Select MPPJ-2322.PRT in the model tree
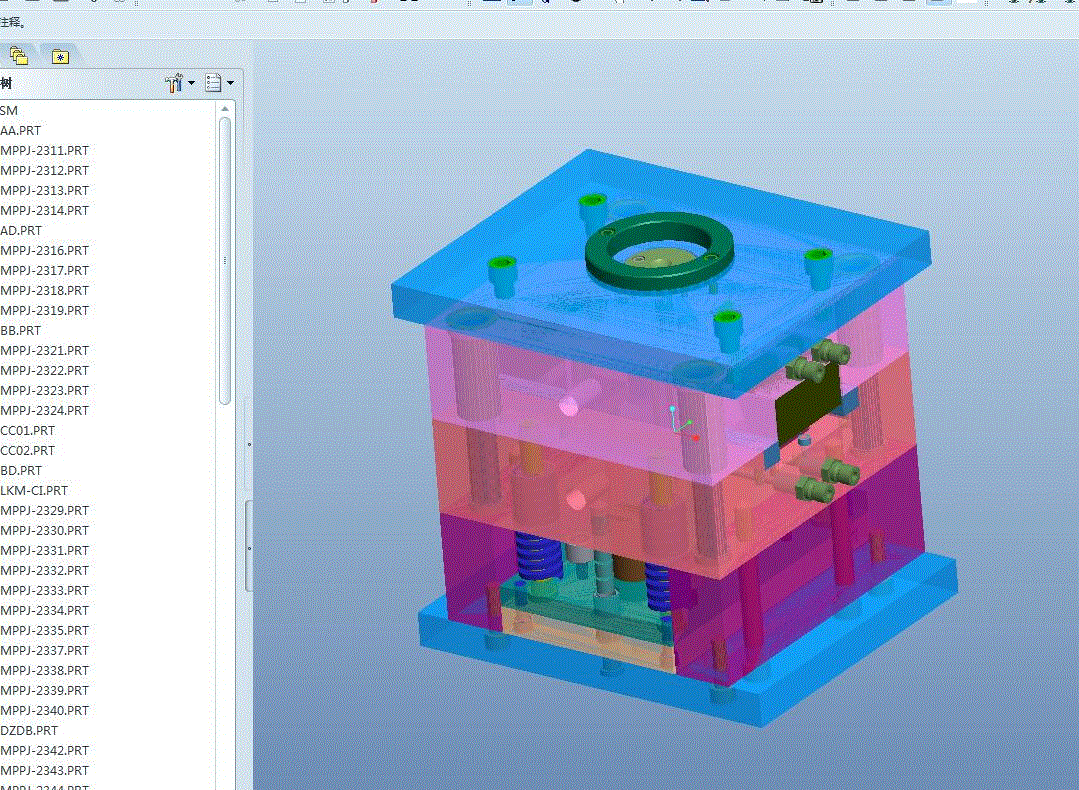 (45, 370)
